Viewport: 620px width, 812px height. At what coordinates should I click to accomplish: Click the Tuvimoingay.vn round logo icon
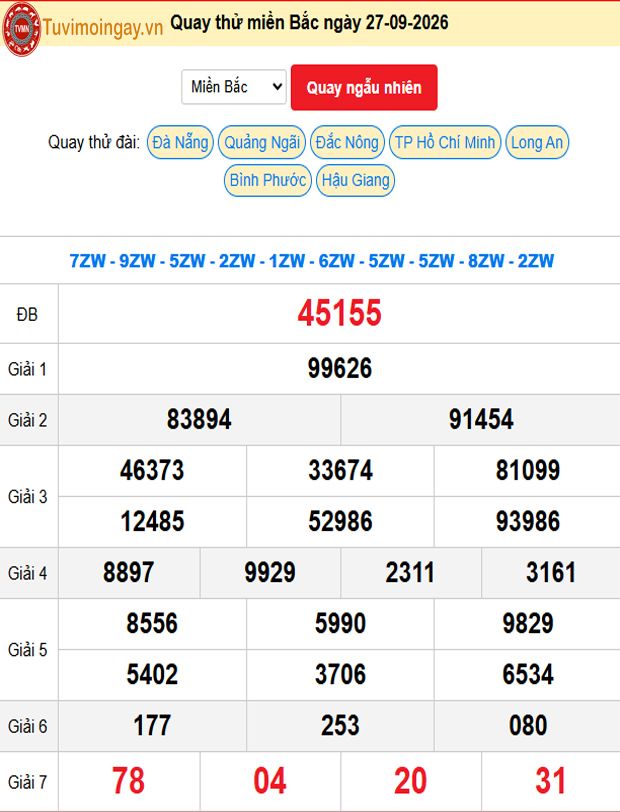21,28
